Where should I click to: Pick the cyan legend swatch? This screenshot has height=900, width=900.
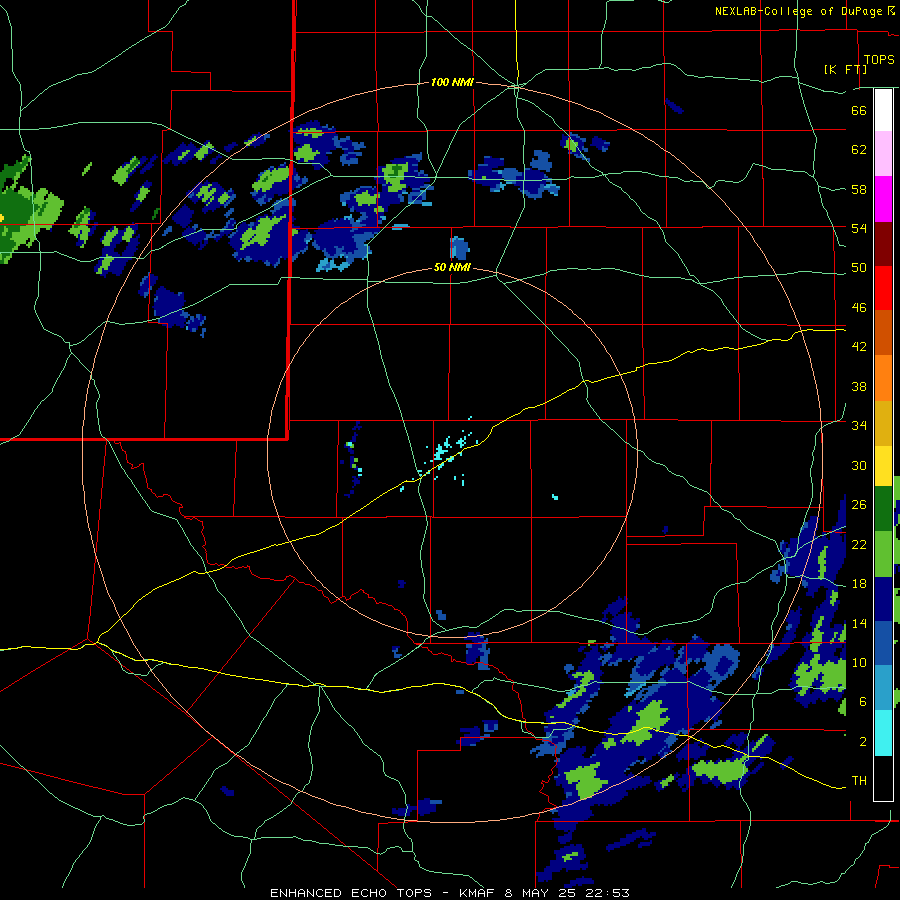[x=883, y=733]
